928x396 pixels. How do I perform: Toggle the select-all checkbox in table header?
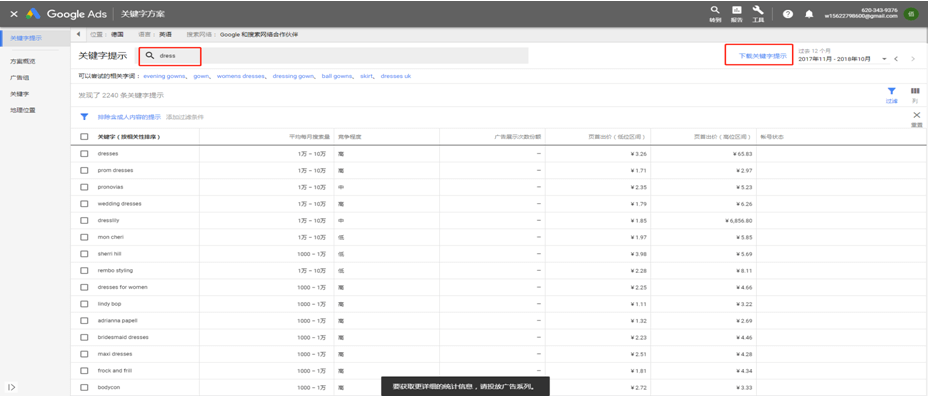84,137
